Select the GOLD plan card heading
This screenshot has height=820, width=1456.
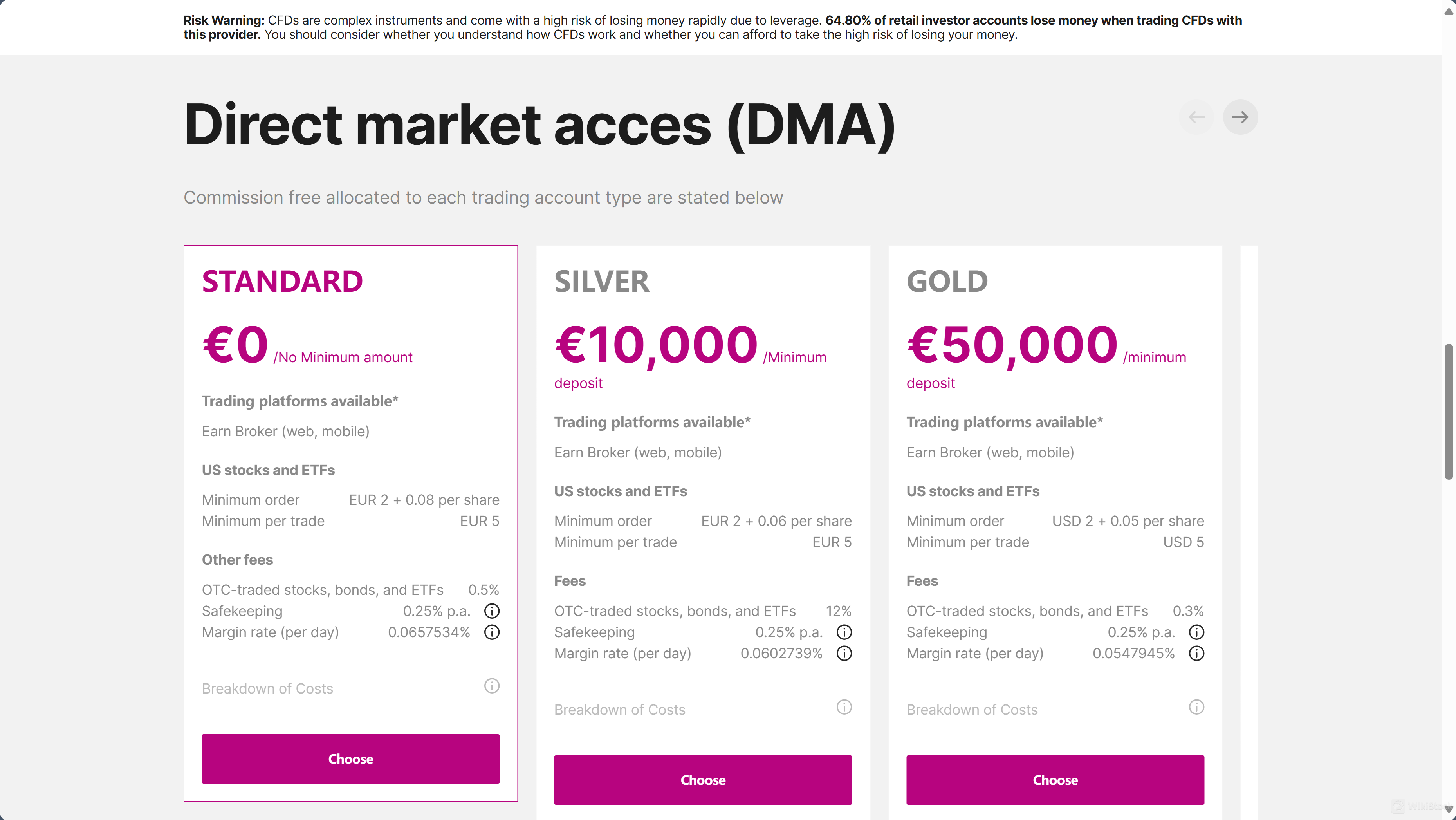tap(947, 281)
